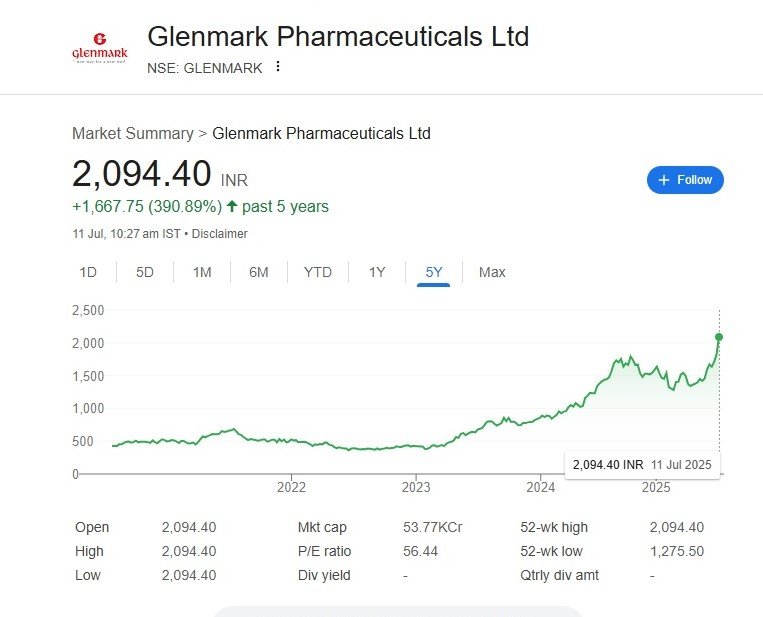Click the Glenmark Pharmaceuticals Ltd page title
The image size is (763, 617).
pyautogui.click(x=338, y=36)
